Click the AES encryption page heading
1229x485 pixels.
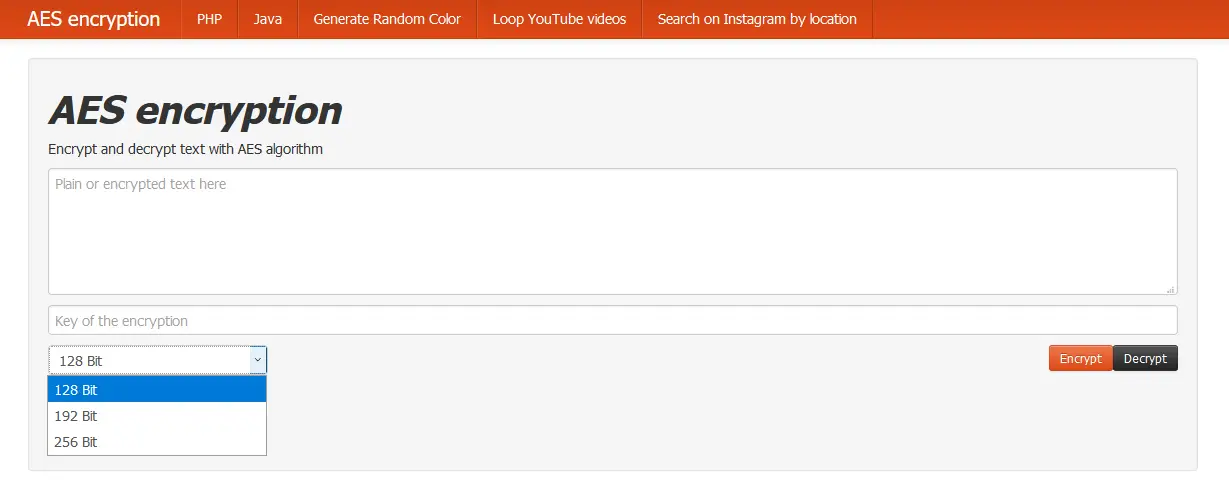click(x=195, y=110)
